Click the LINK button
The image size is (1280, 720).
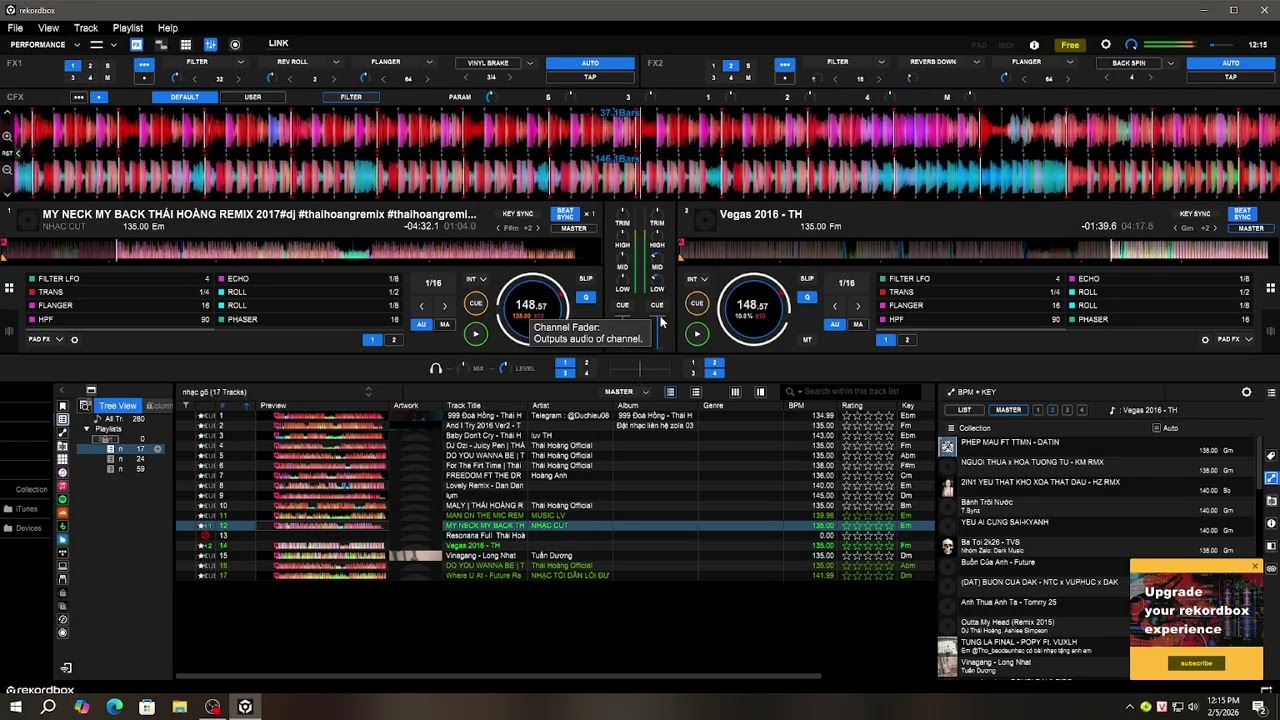[x=278, y=44]
